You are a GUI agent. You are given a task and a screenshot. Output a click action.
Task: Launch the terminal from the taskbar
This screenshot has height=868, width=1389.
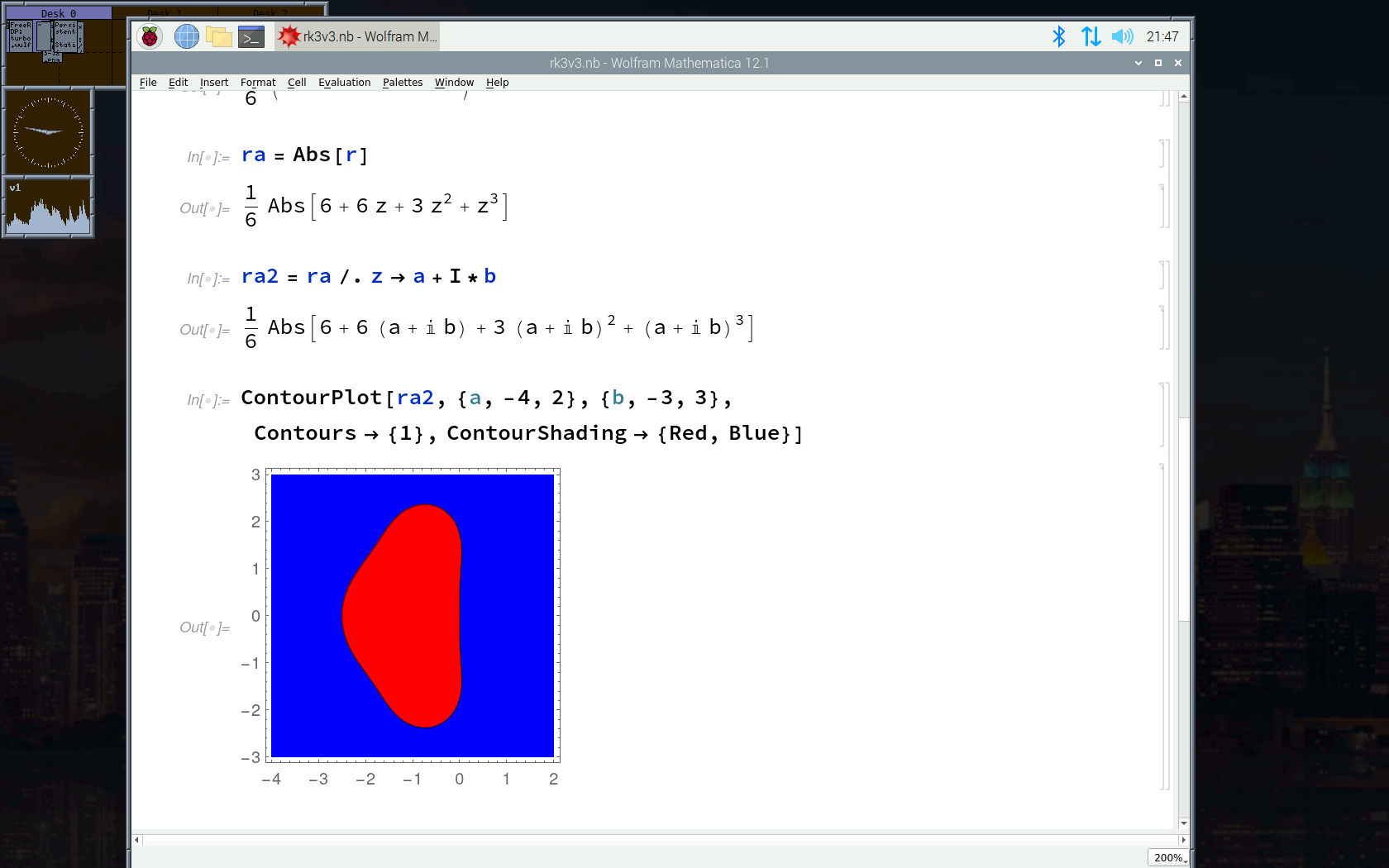point(251,36)
